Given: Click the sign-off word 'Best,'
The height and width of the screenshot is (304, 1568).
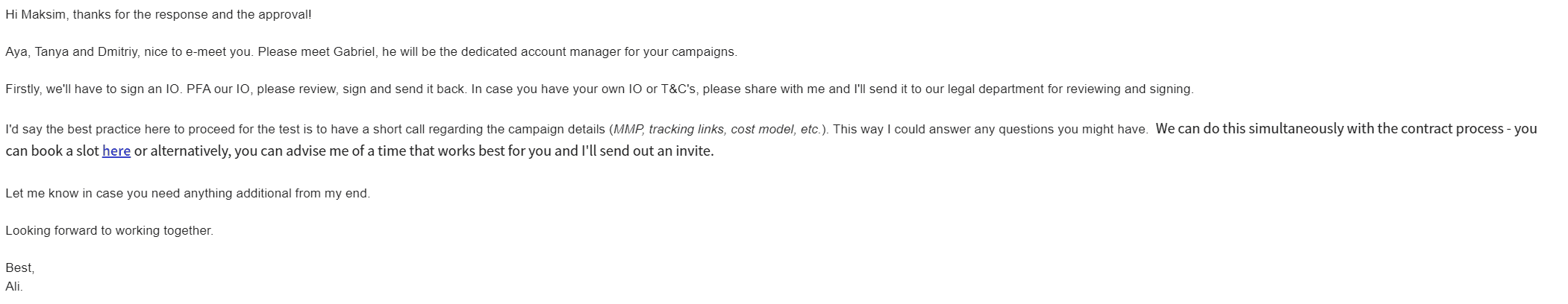Looking at the screenshot, I should (x=20, y=268).
